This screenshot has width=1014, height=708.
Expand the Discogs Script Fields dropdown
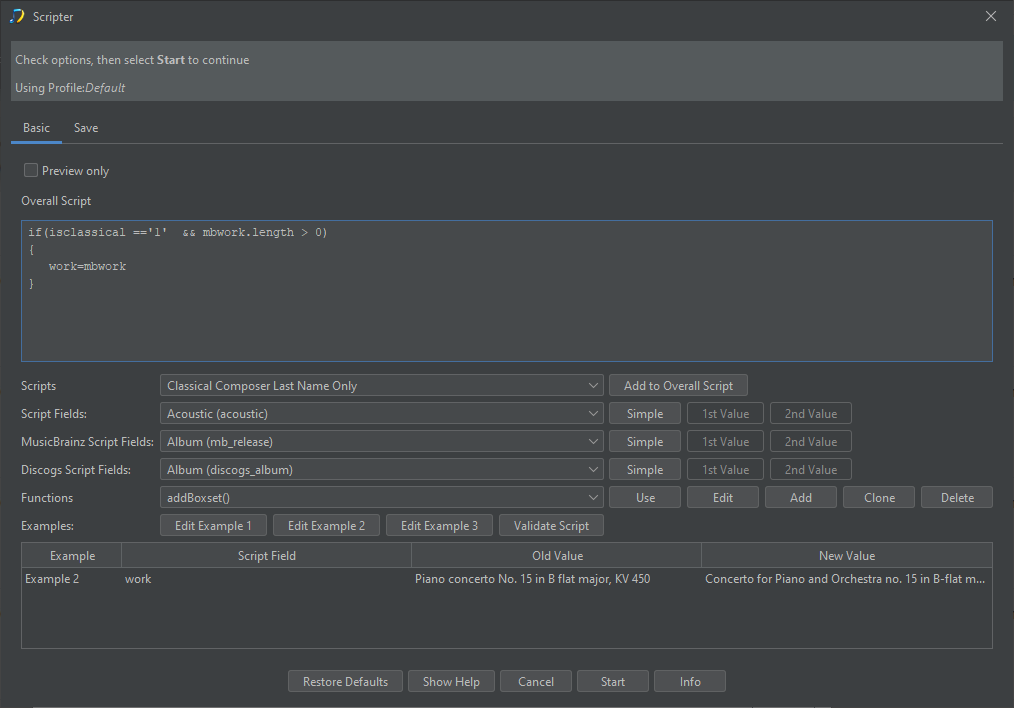point(381,470)
